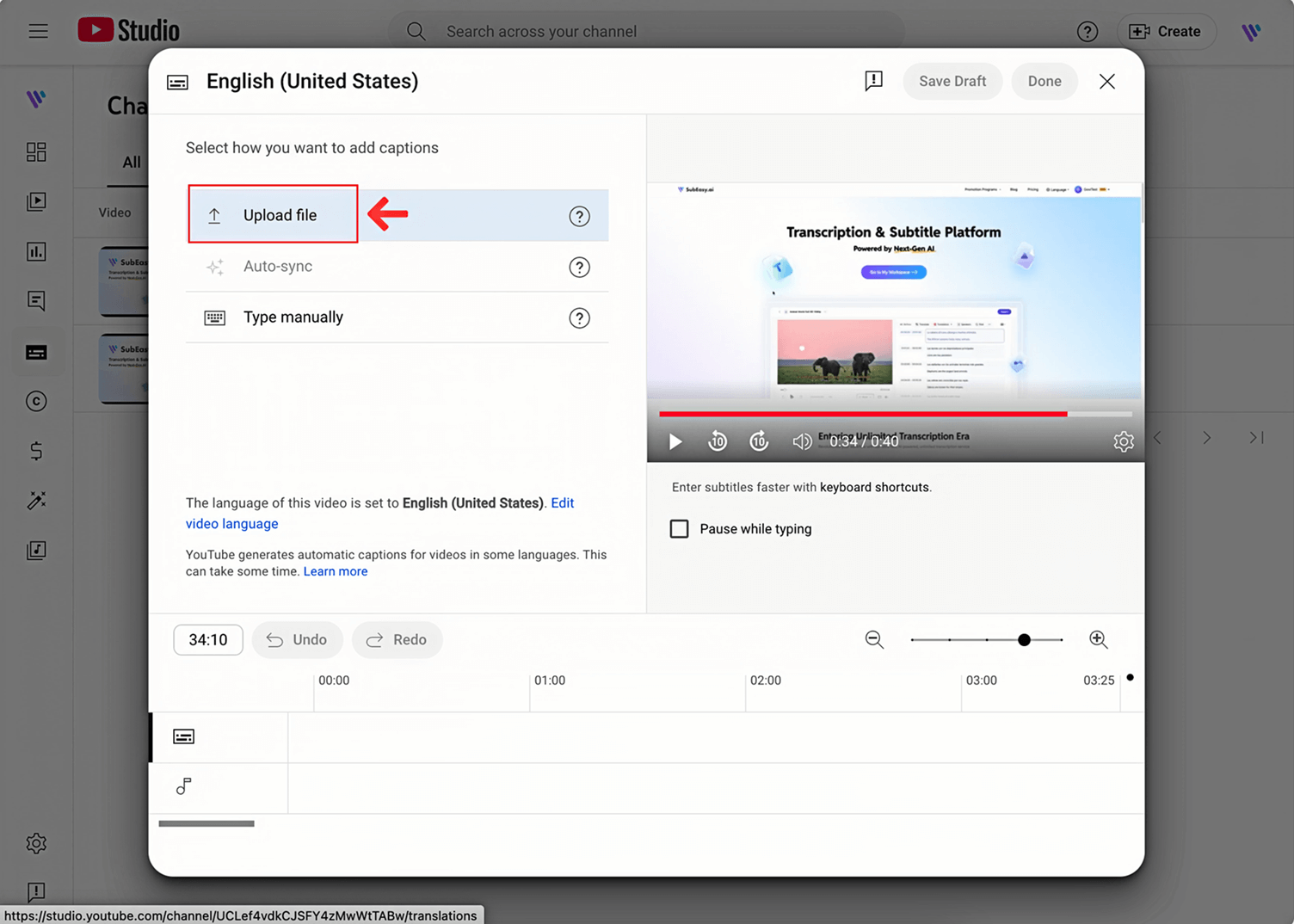
Task: Open the help question mark in top bar
Action: [x=1088, y=31]
